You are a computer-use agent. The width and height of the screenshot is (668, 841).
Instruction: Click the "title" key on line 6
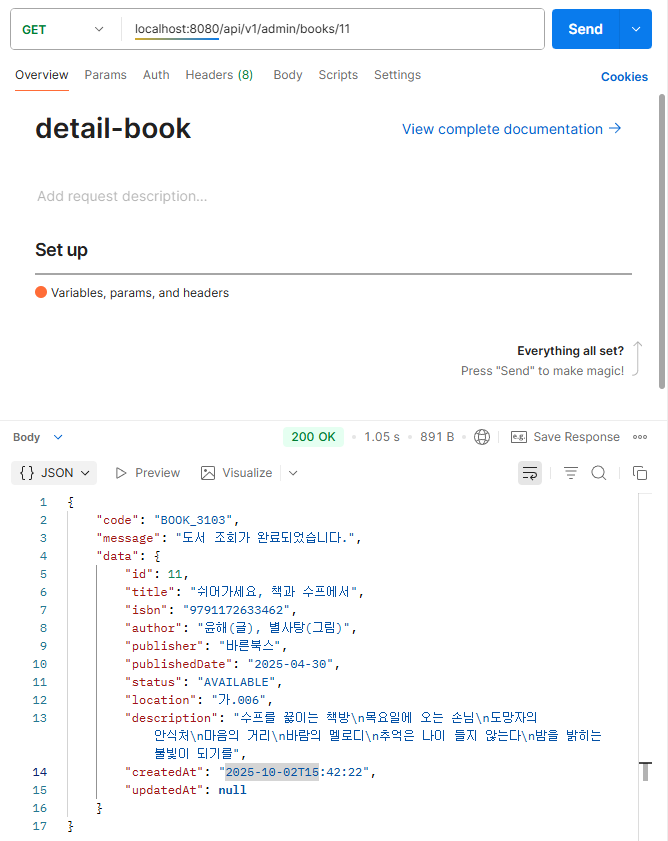pyautogui.click(x=150, y=592)
